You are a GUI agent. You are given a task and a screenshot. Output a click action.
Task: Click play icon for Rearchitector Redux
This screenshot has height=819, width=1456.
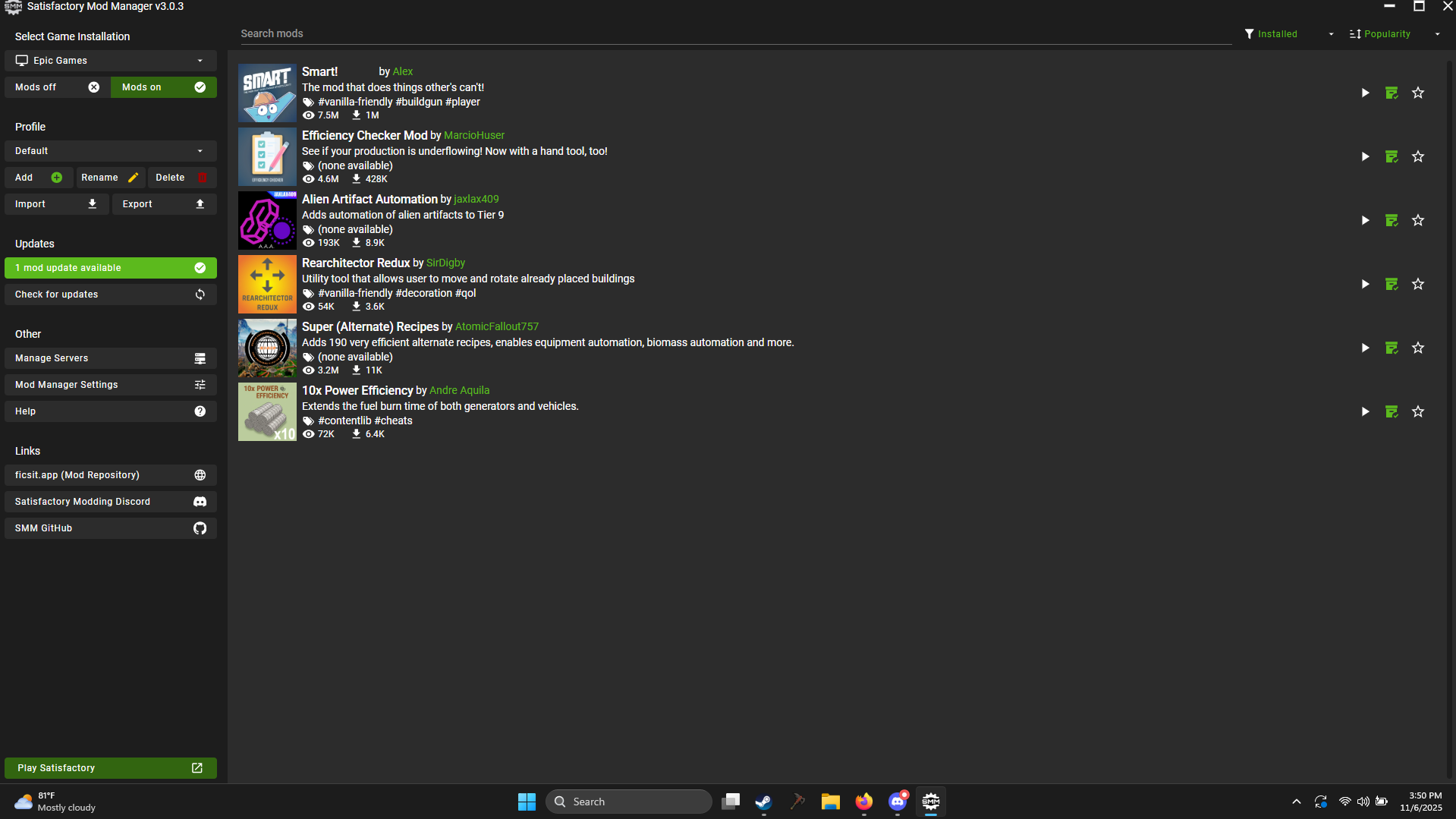pyautogui.click(x=1365, y=284)
